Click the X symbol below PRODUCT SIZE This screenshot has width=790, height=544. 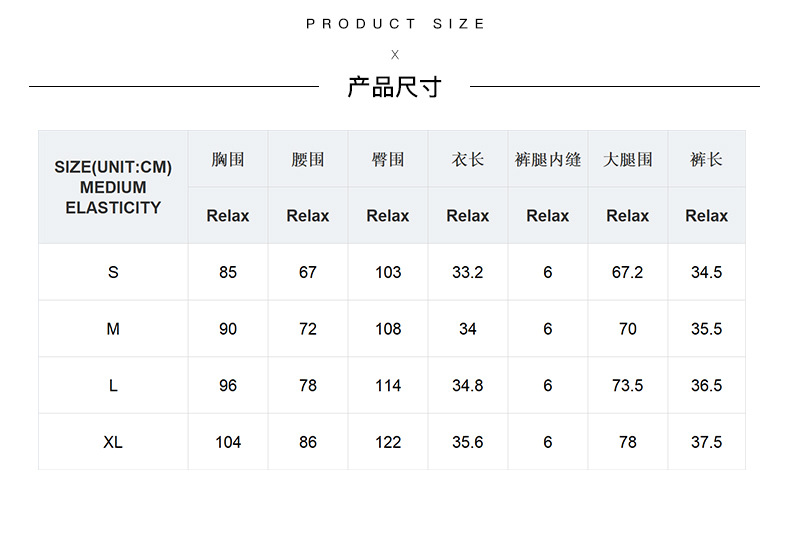(395, 54)
